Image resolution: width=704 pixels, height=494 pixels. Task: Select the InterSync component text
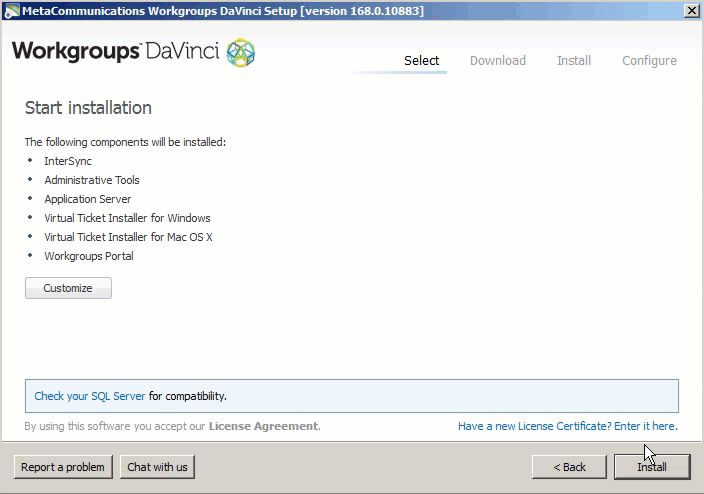pos(68,161)
